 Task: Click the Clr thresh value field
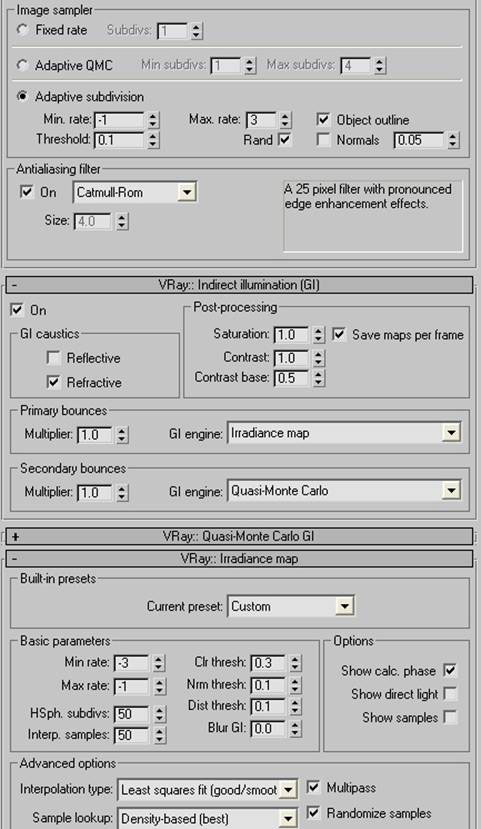pos(269,663)
